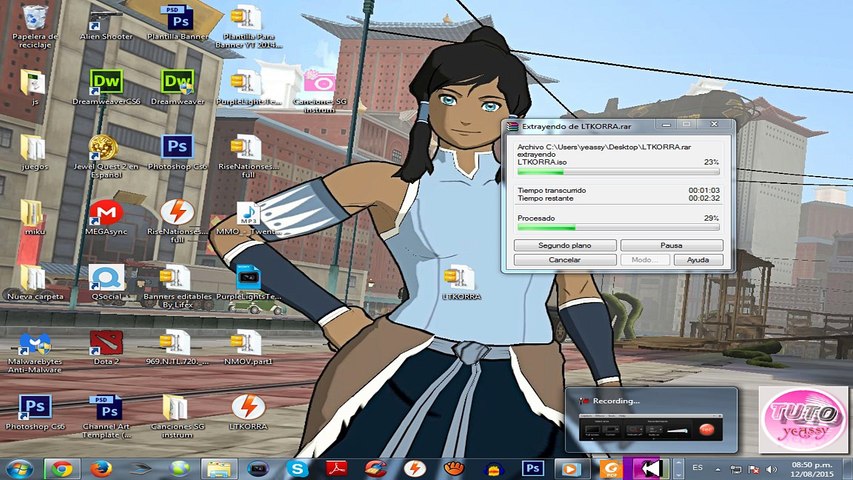
Task: Open the js folder on the desktop
Action: pyautogui.click(x=35, y=87)
